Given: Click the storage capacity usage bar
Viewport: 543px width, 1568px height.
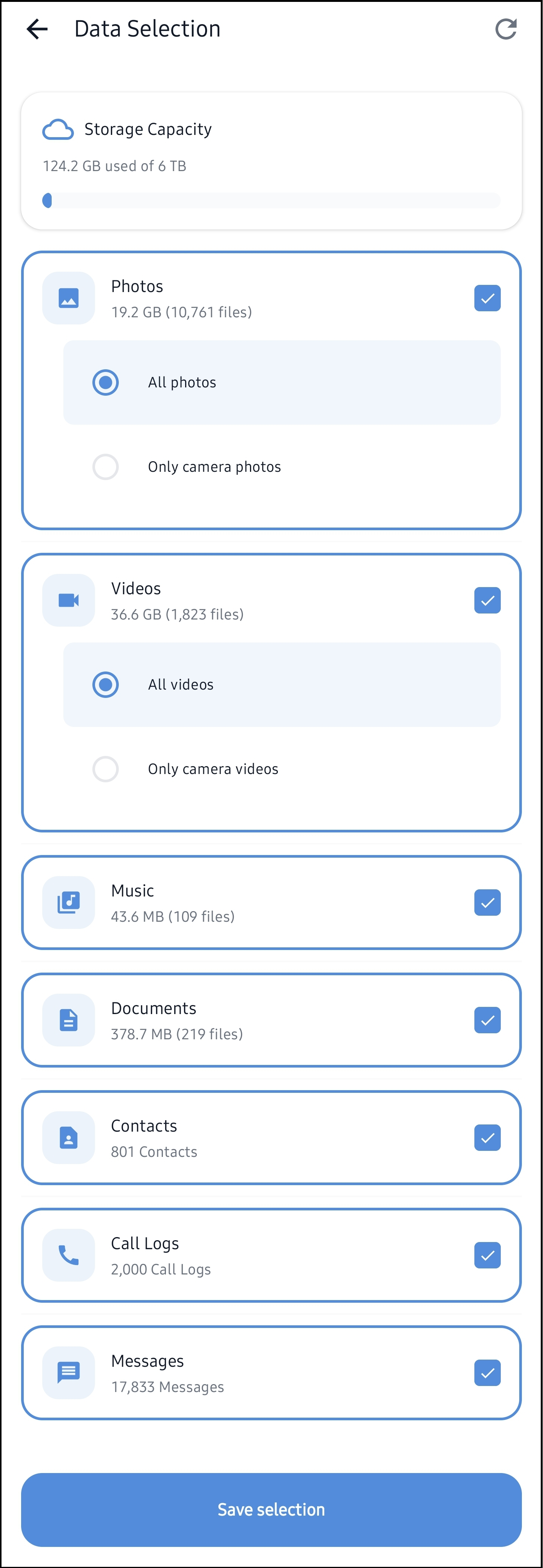Looking at the screenshot, I should pyautogui.click(x=271, y=200).
